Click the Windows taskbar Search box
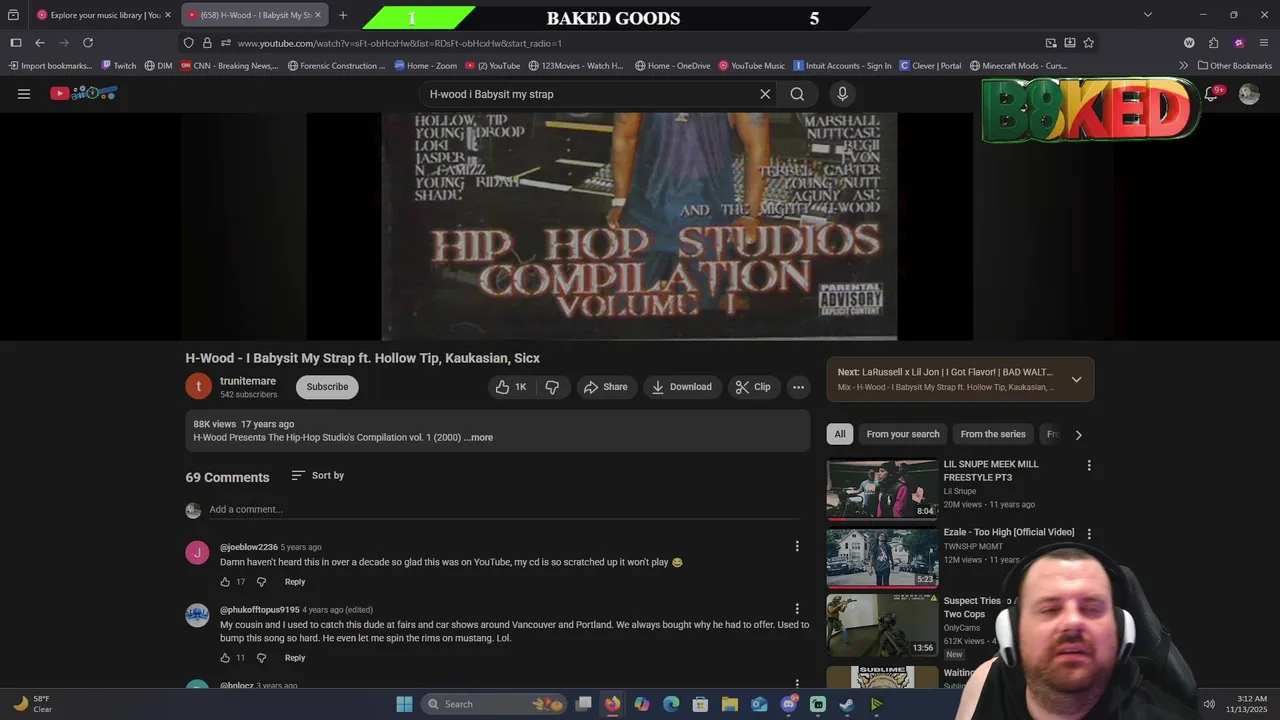Image resolution: width=1280 pixels, height=720 pixels. pyautogui.click(x=495, y=704)
